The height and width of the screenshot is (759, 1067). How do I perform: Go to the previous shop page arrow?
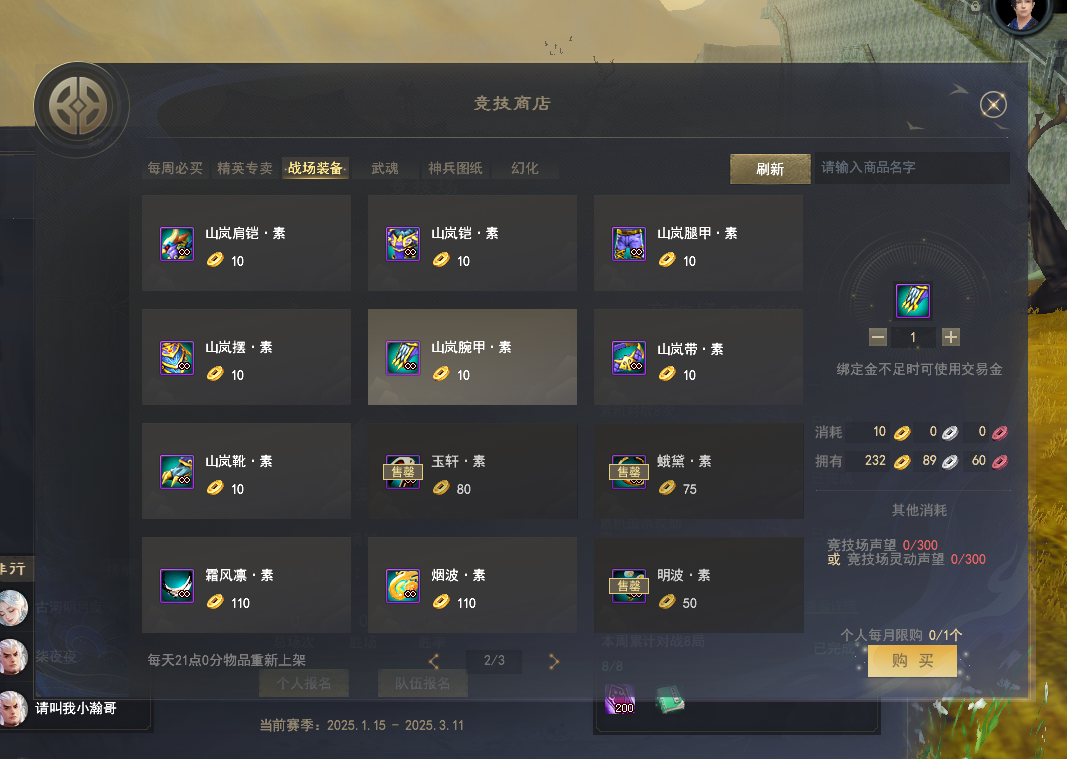[x=433, y=661]
